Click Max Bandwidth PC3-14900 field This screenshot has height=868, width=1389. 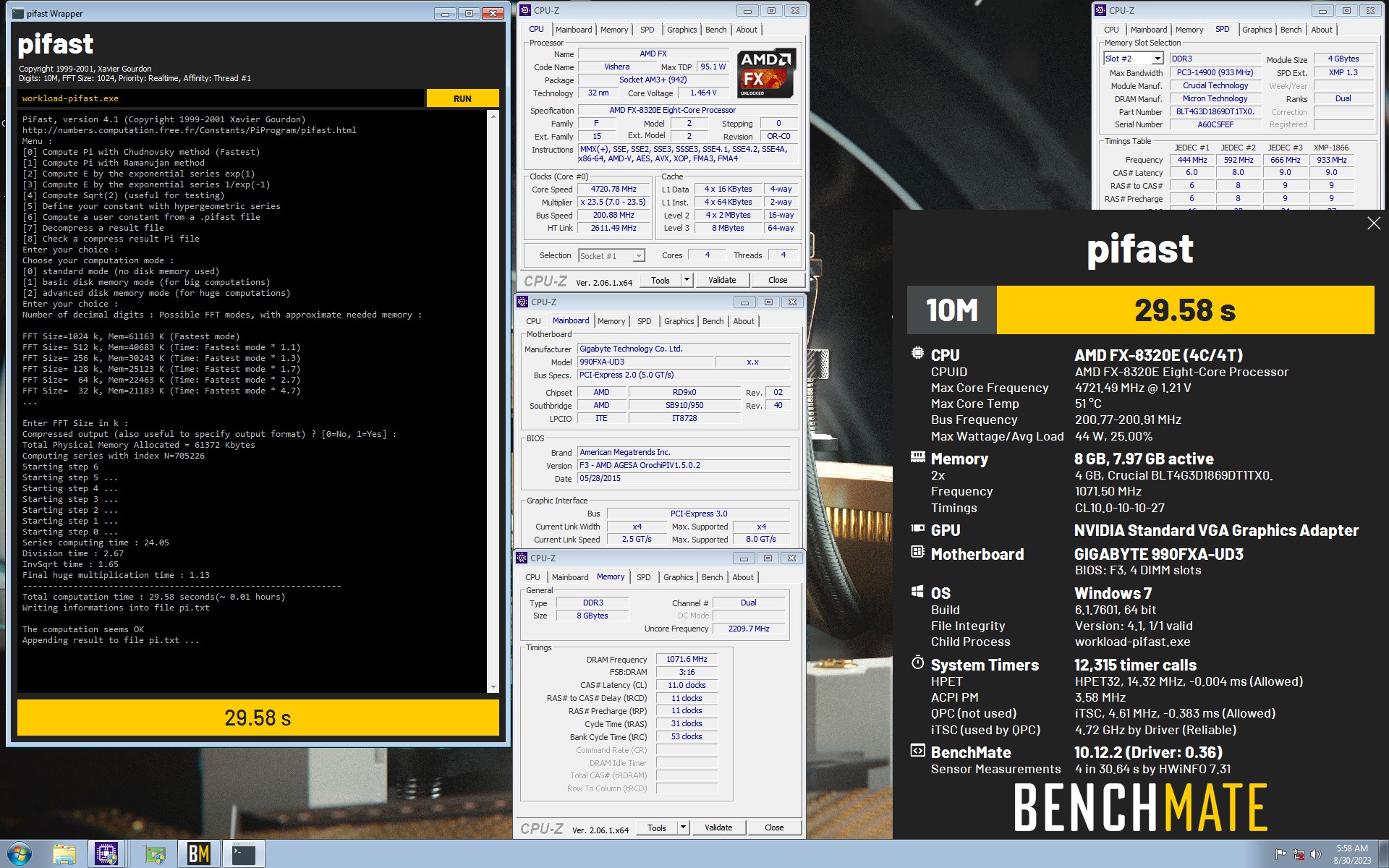pos(1215,72)
